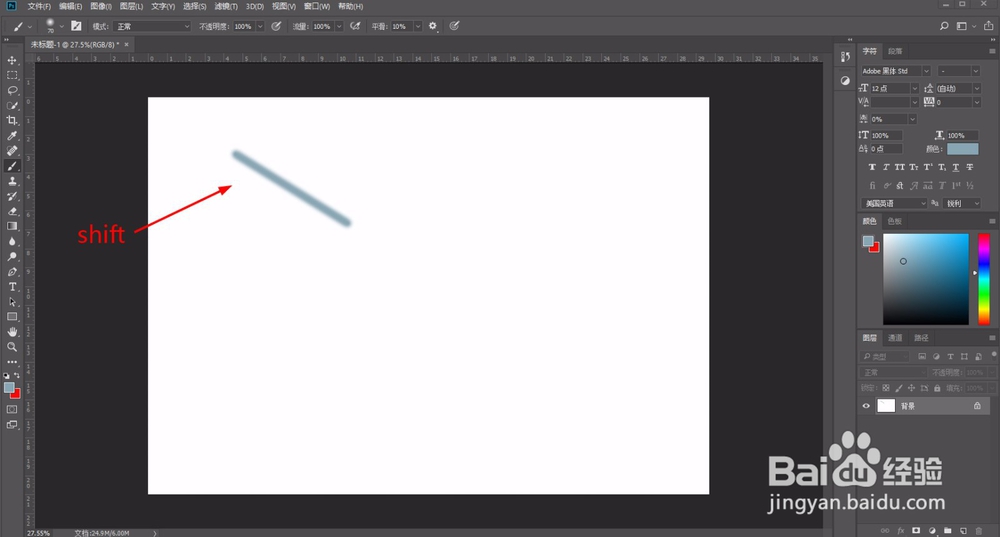Screen dimensions: 1000x537
Task: Select the Clone Stamp tool
Action: 12,181
